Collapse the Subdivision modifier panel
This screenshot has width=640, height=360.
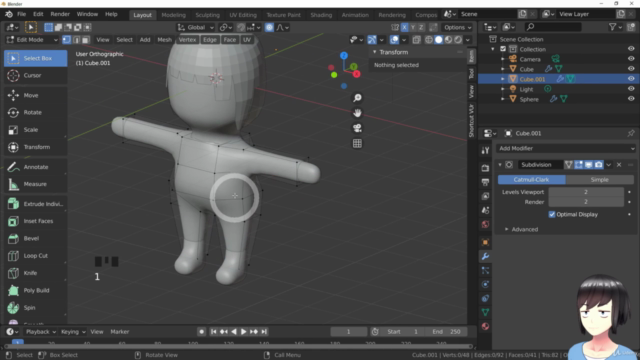[x=500, y=165]
